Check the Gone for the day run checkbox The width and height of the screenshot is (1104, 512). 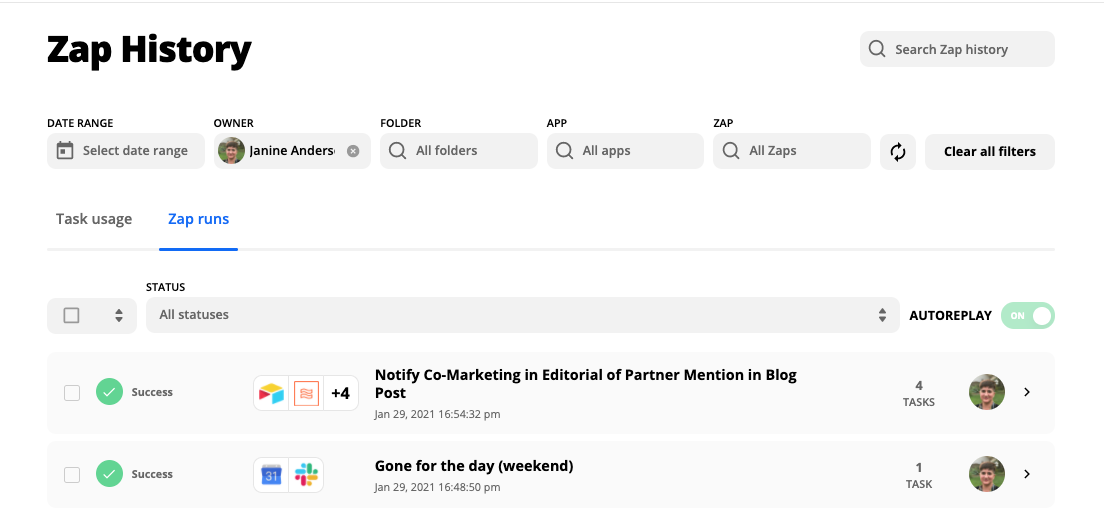point(72,475)
